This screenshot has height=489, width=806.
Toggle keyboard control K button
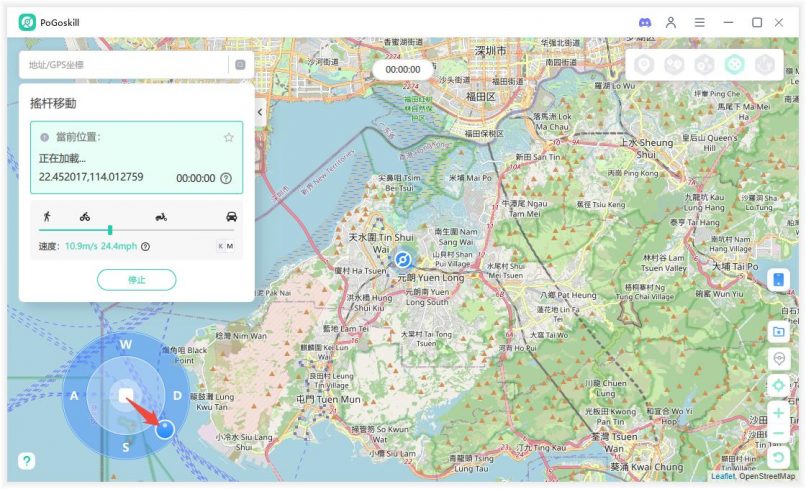220,246
